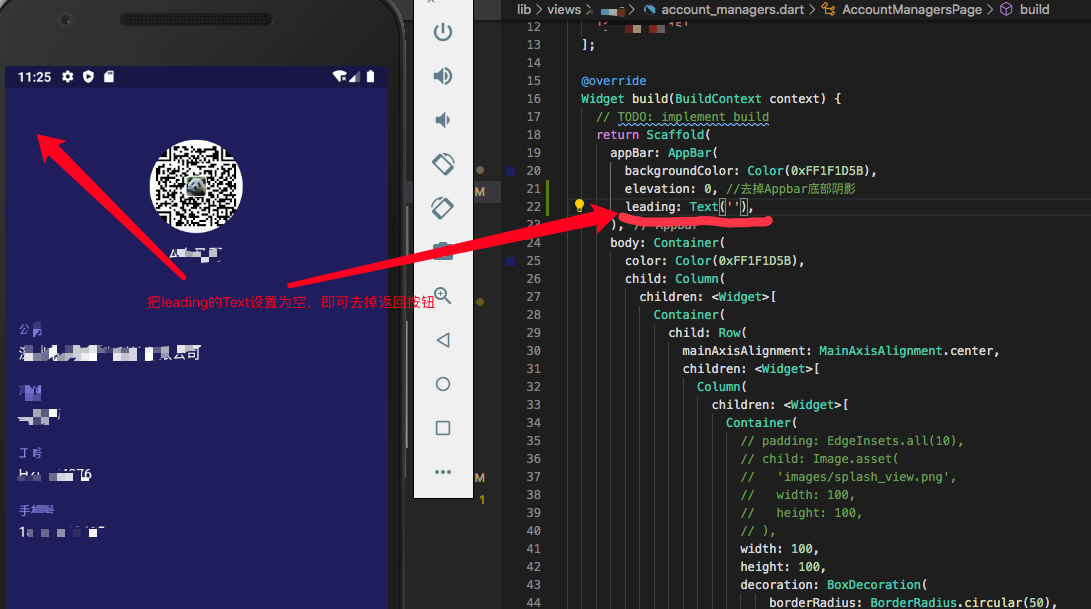The height and width of the screenshot is (609, 1091).
Task: Click the yellow lightbulb quick-fix icon
Action: point(579,205)
